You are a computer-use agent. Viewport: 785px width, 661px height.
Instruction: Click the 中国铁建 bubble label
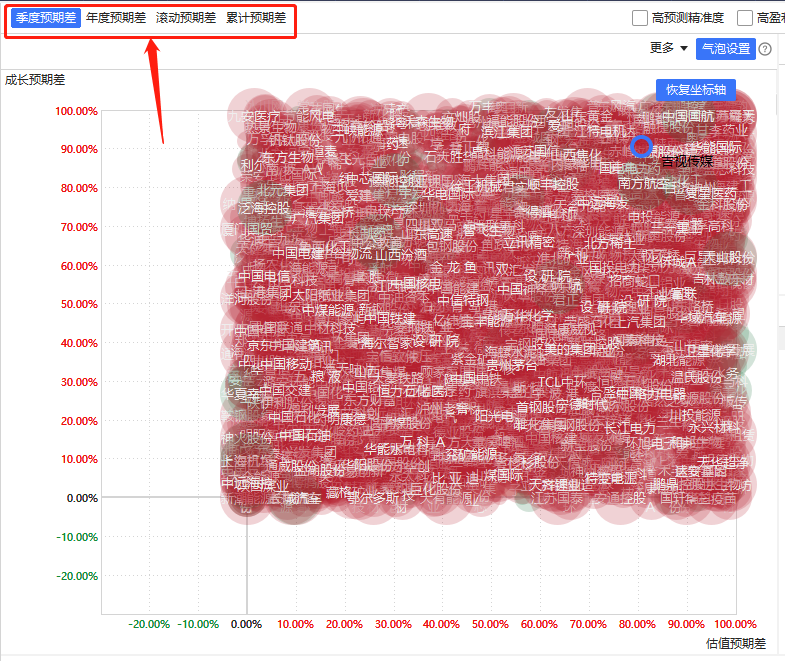click(x=390, y=318)
